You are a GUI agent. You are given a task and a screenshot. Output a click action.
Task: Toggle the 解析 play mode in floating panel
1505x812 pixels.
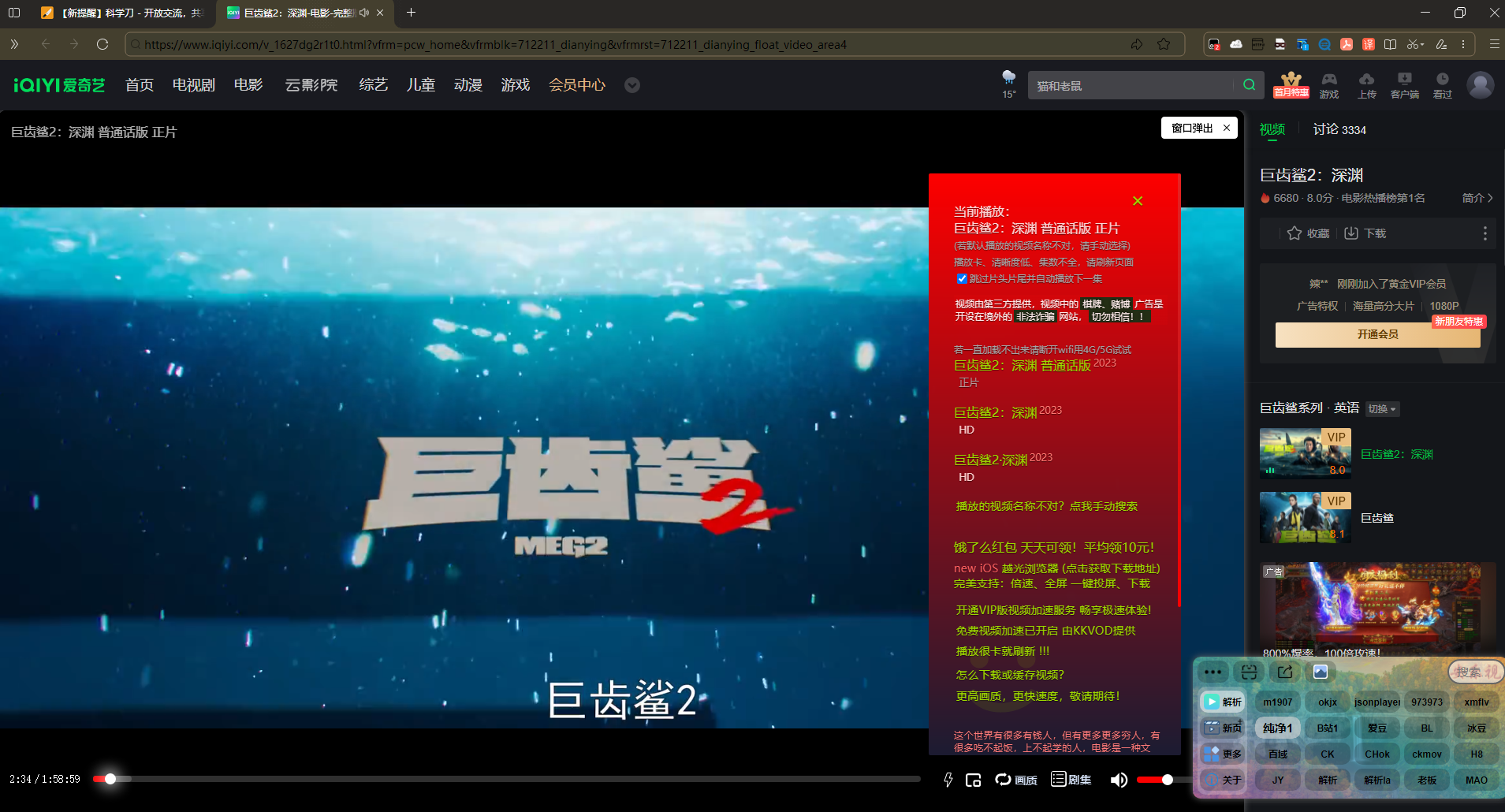coord(1223,701)
